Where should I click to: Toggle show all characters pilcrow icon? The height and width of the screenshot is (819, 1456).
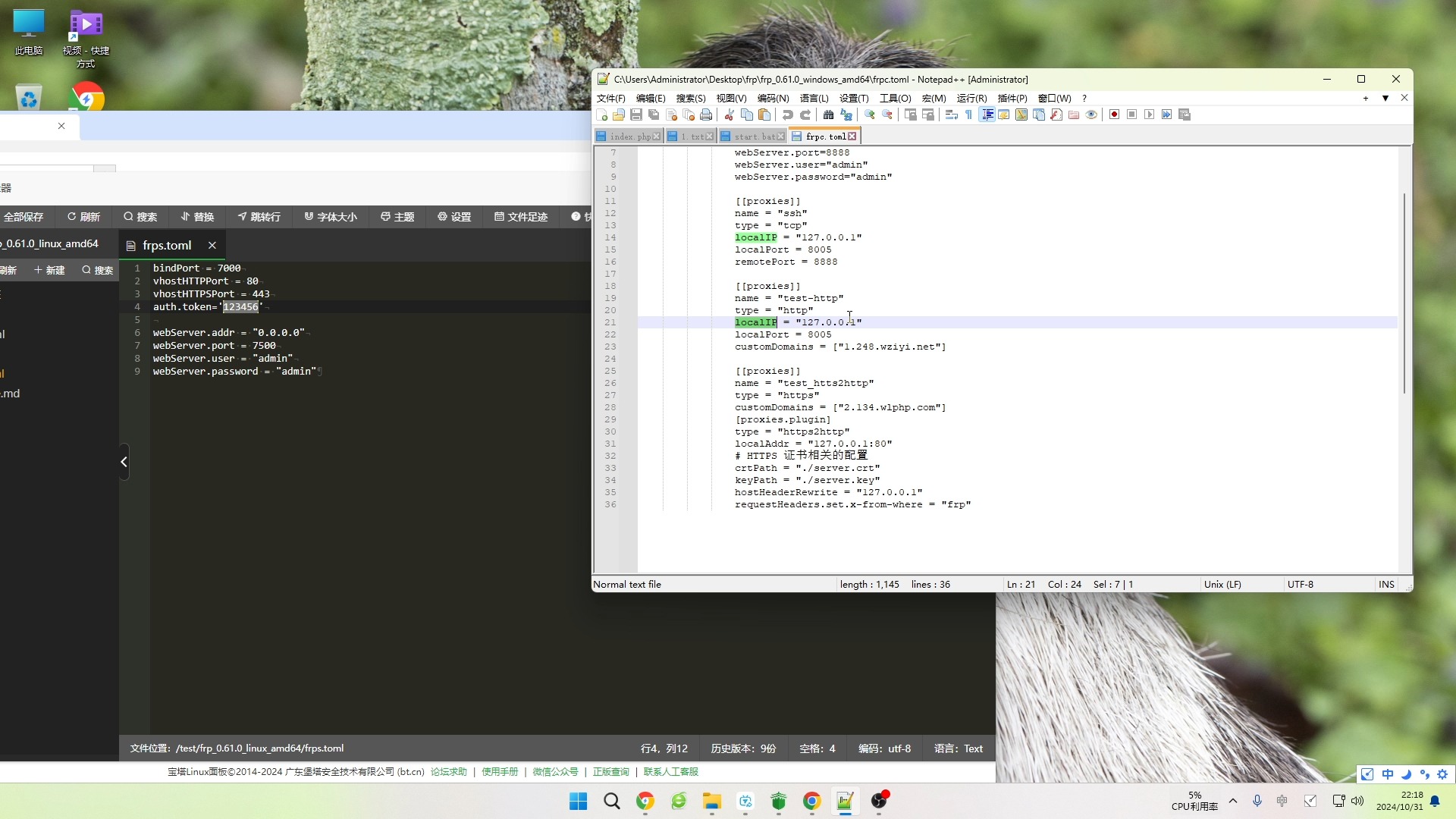click(969, 115)
